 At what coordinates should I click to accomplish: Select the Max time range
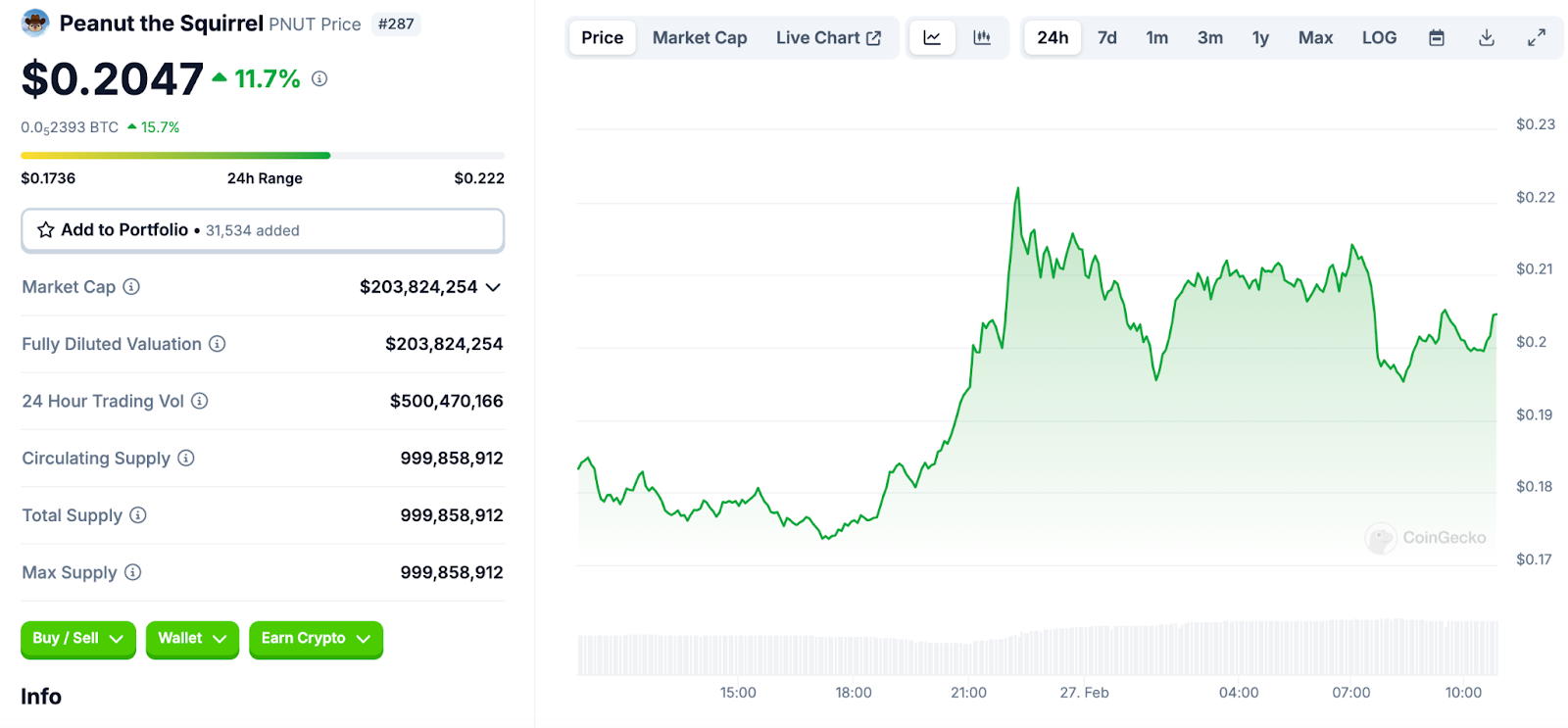pos(1315,38)
